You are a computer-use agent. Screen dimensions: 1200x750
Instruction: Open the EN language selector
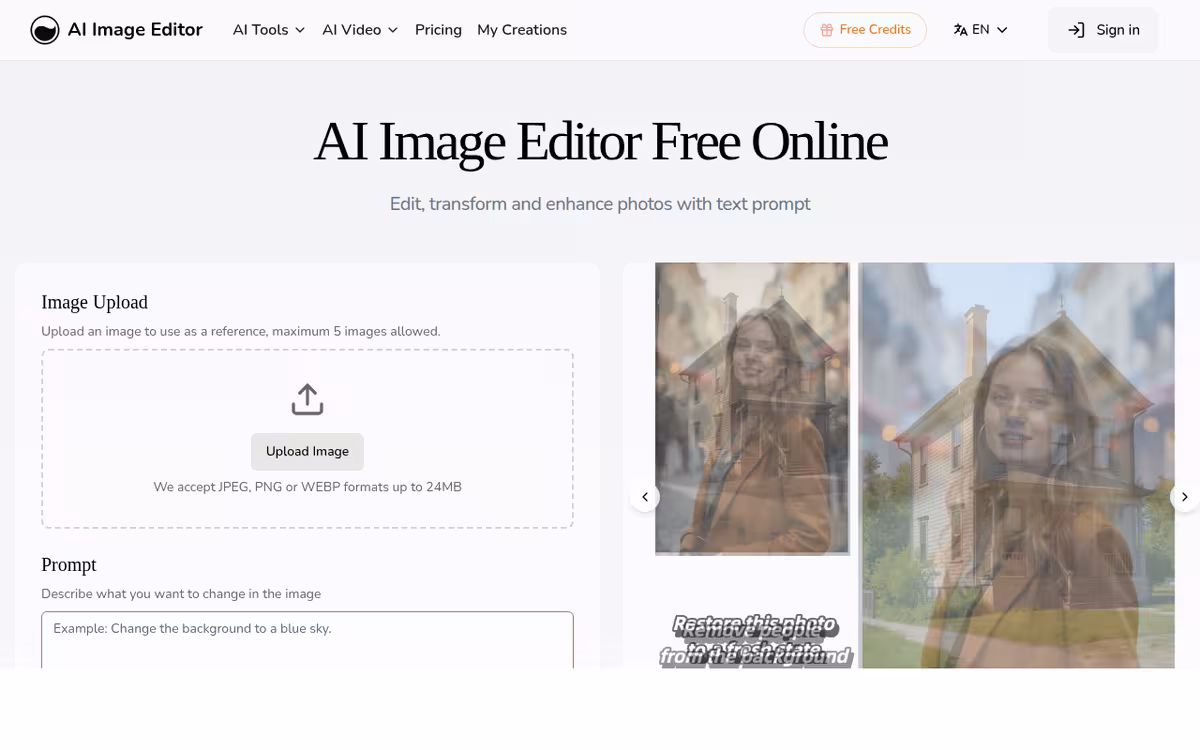[x=980, y=30]
